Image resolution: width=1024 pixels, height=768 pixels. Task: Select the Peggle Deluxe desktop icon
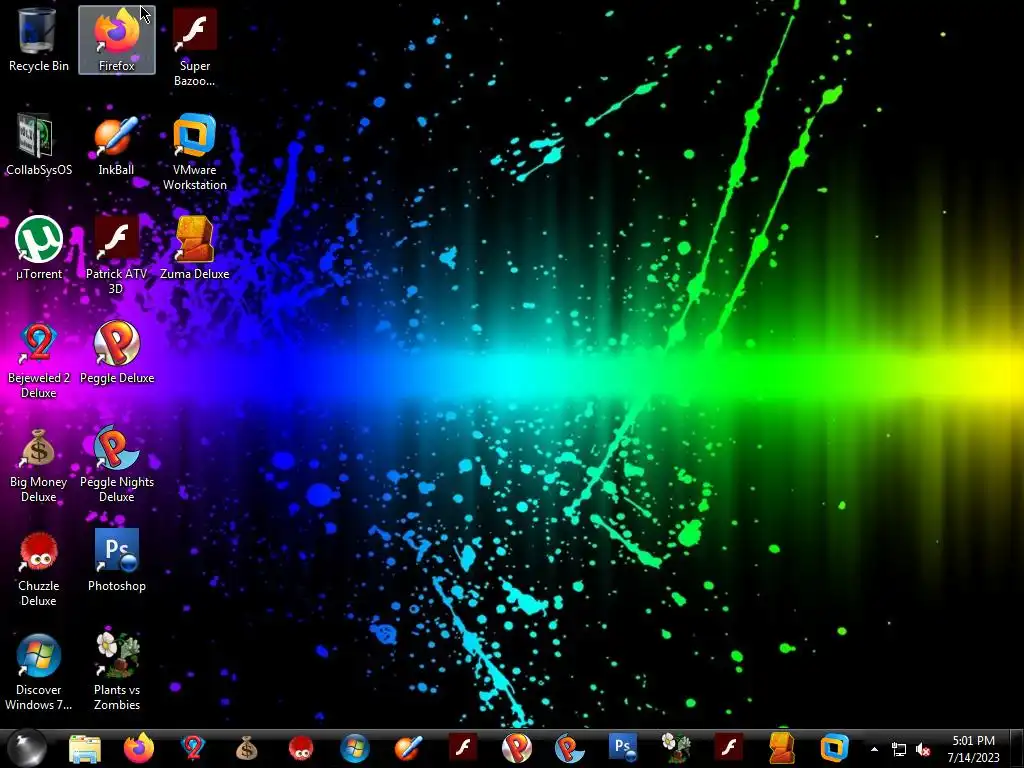pyautogui.click(x=116, y=353)
